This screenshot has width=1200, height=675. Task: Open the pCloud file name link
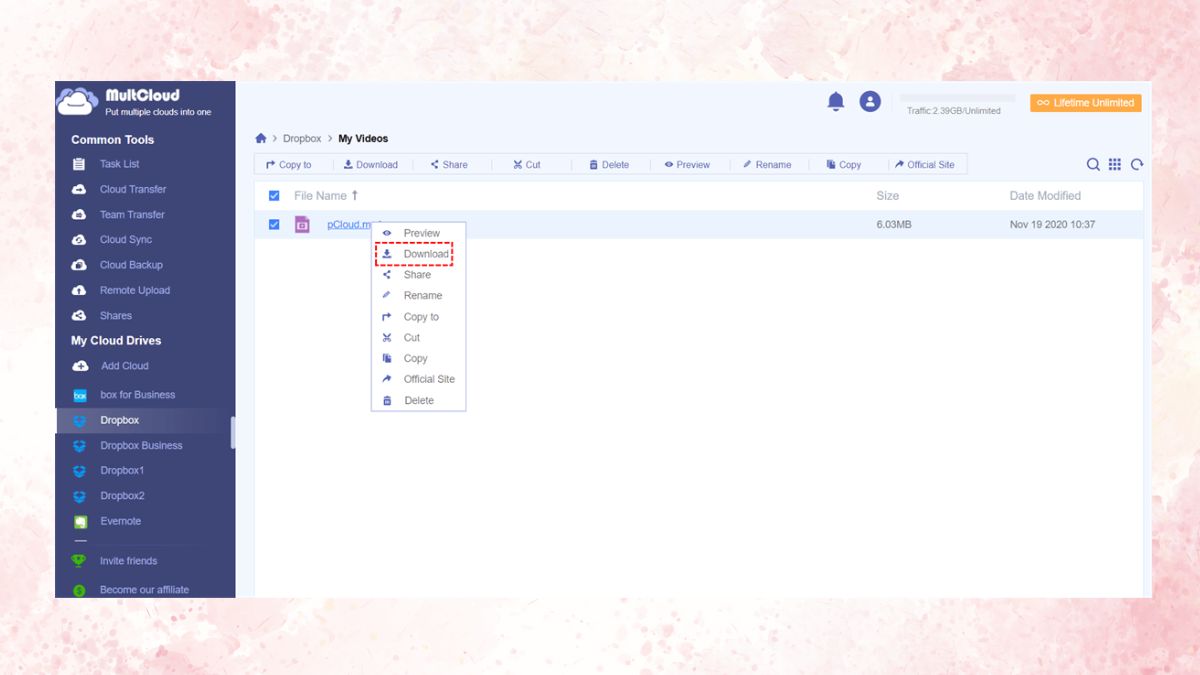click(x=349, y=225)
